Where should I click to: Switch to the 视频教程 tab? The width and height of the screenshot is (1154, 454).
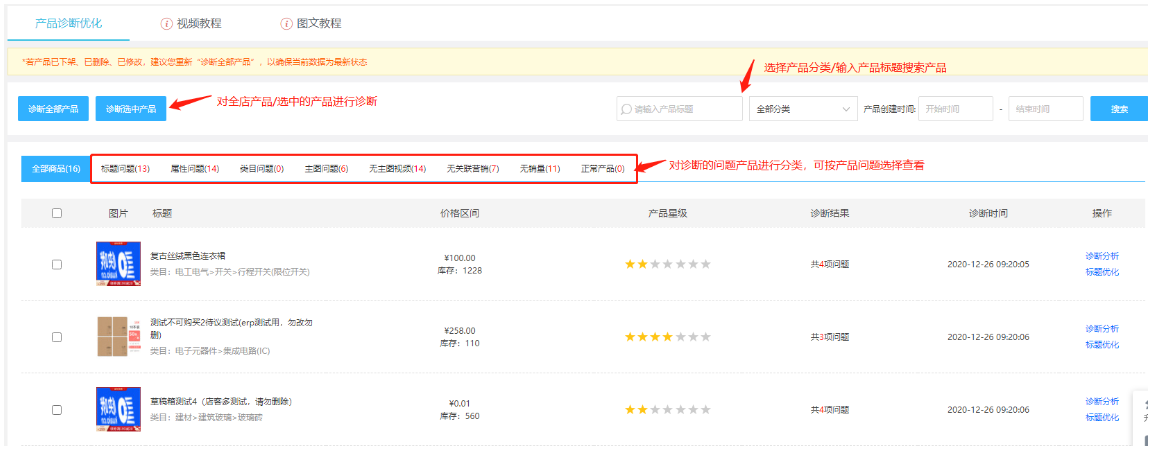coord(199,23)
